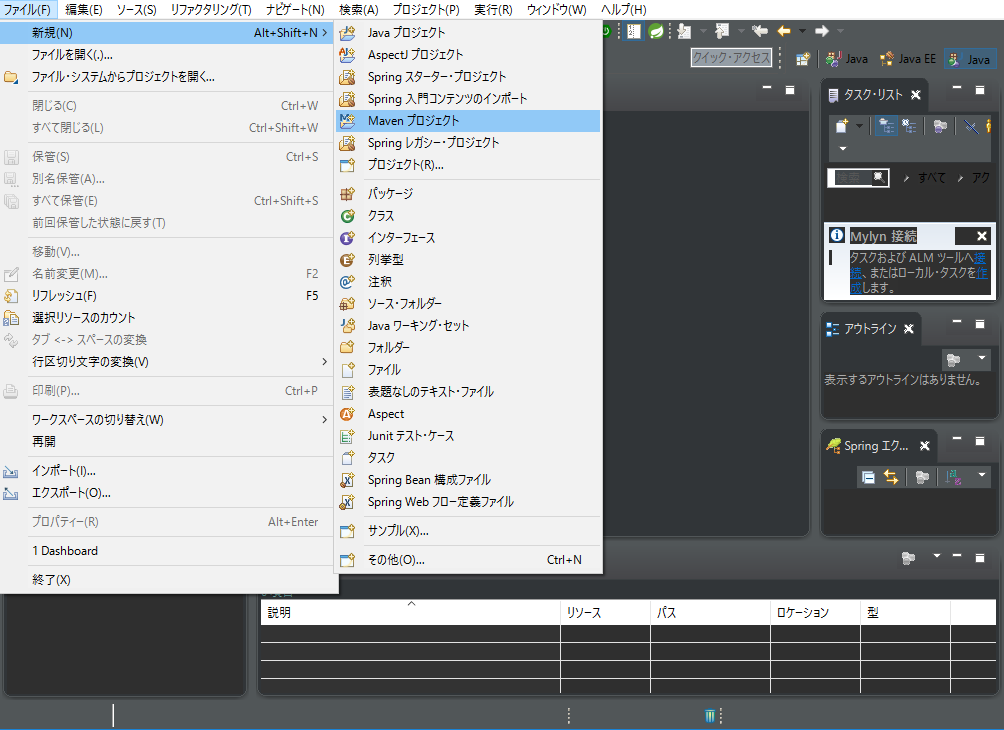Click the ロケーション column header
The image size is (1004, 730).
tap(815, 612)
